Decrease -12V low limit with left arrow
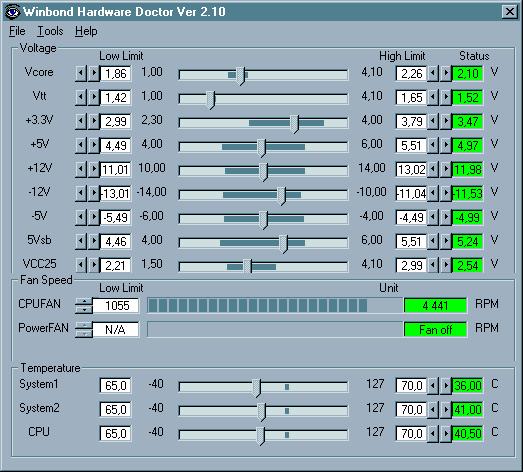Viewport: 523px width, 472px height. click(x=81, y=193)
